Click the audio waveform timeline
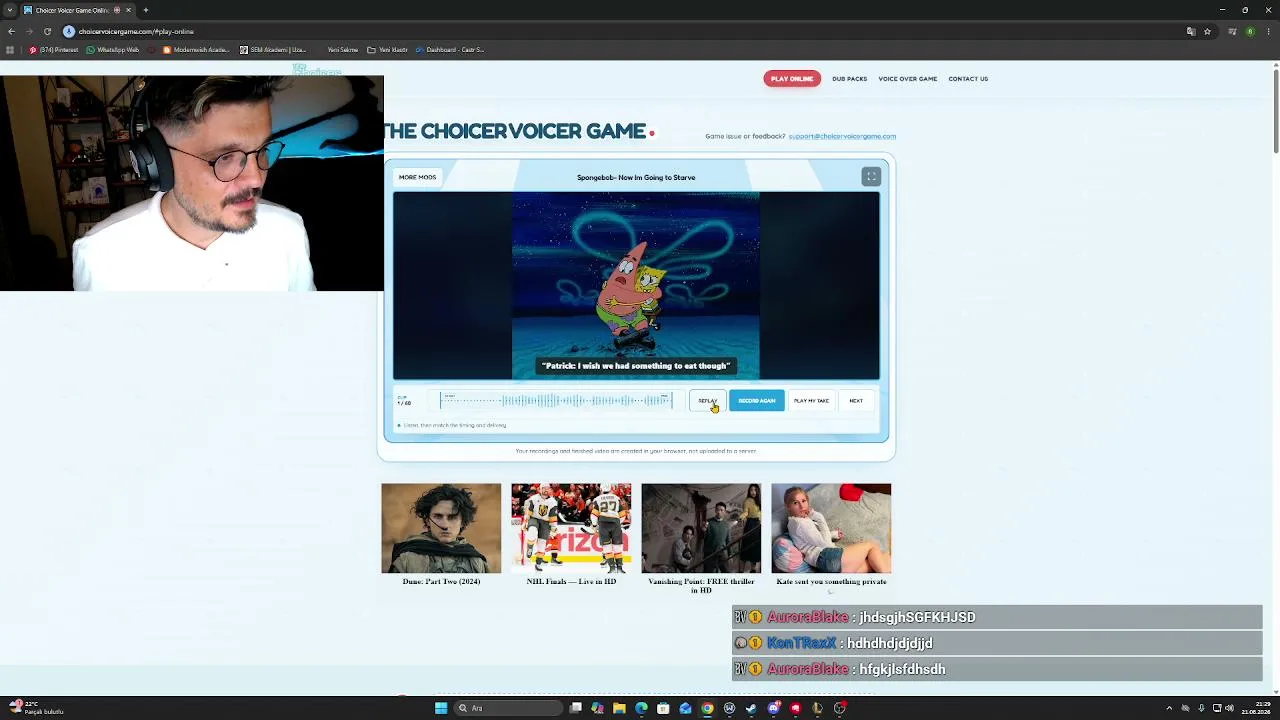The image size is (1280, 720). (x=556, y=401)
